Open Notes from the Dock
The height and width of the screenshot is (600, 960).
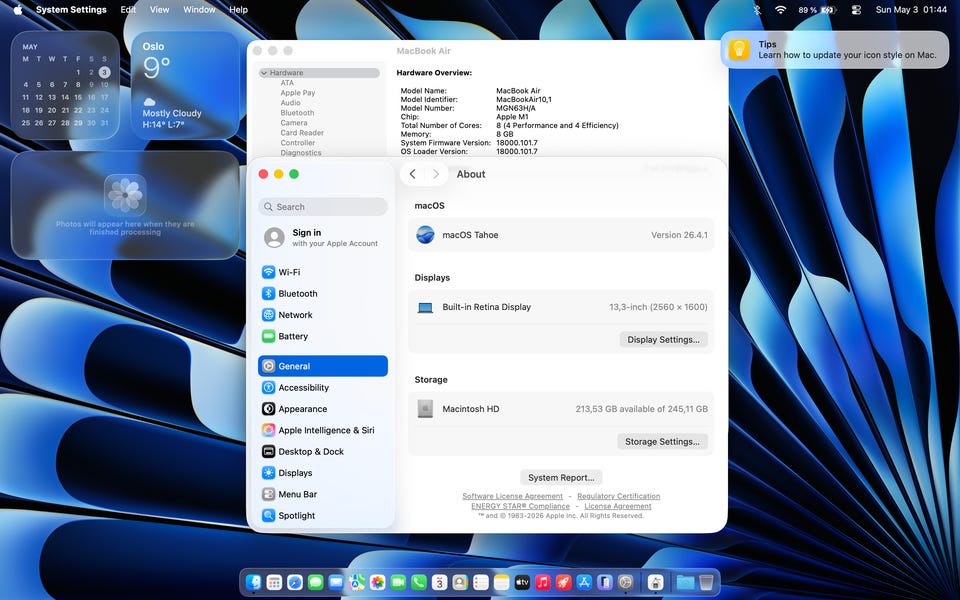501,582
